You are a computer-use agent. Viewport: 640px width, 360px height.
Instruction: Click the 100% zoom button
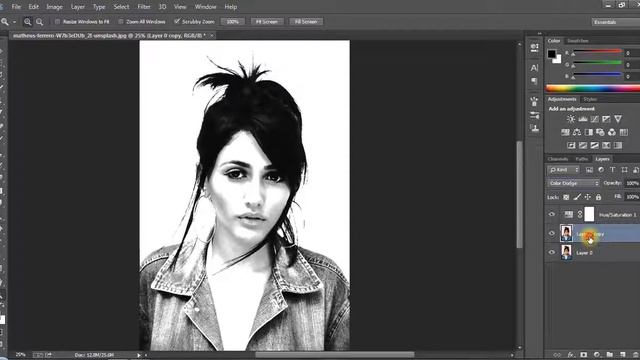(x=233, y=22)
